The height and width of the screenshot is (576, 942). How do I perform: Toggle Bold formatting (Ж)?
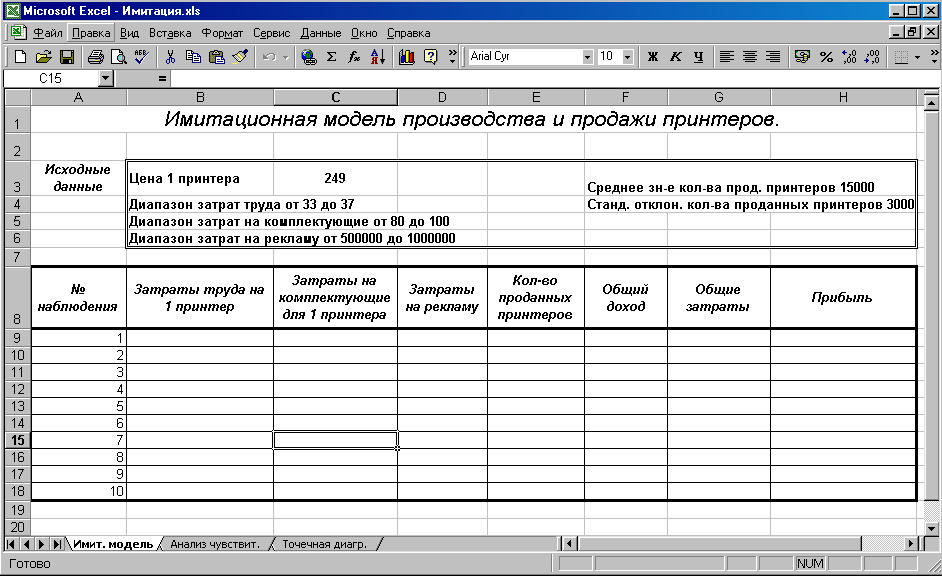652,57
